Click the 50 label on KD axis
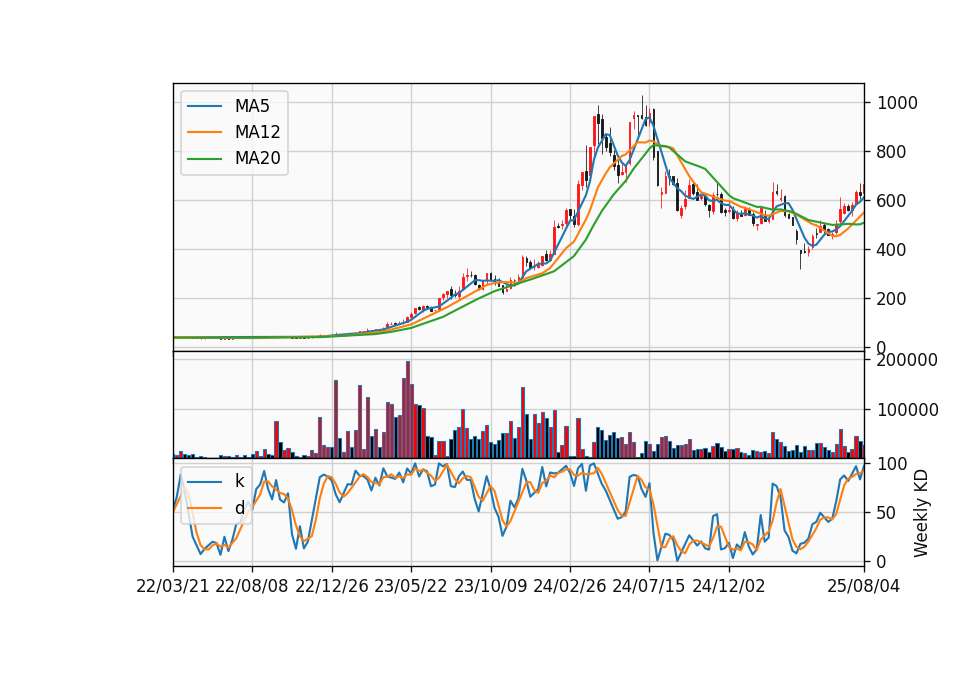960x690 pixels. 887,513
